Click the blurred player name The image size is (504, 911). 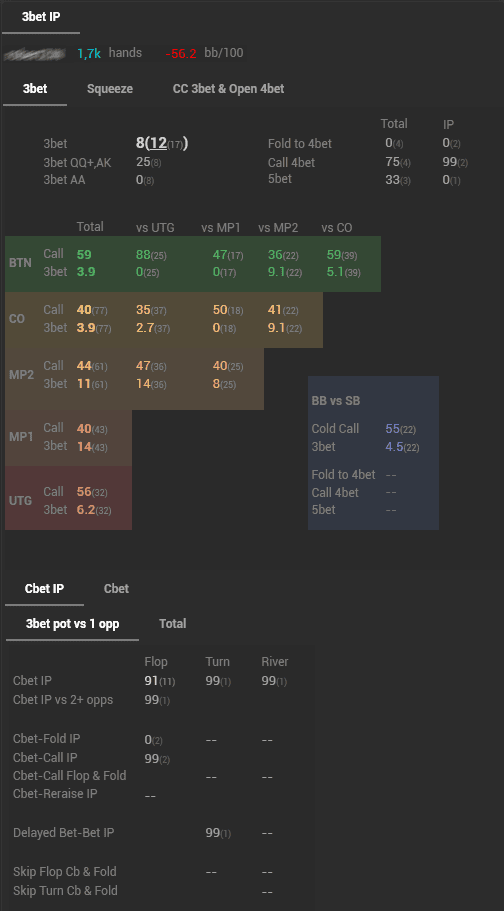[37, 54]
